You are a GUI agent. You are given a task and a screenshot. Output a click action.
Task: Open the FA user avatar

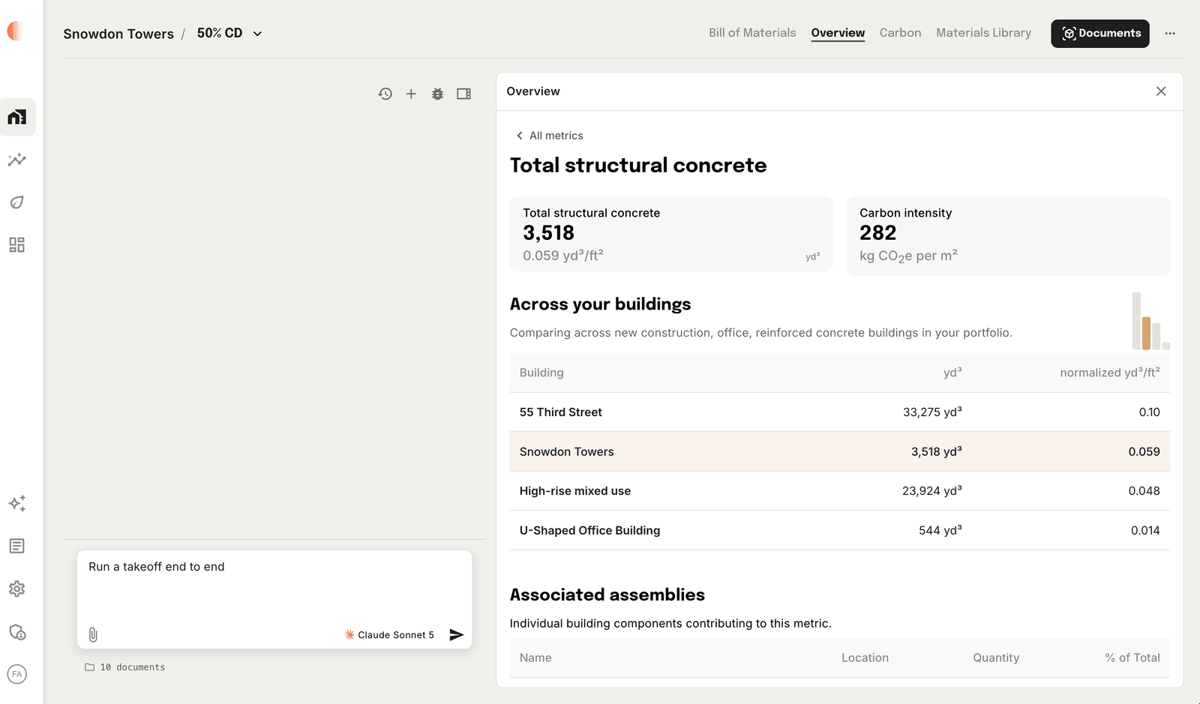17,674
